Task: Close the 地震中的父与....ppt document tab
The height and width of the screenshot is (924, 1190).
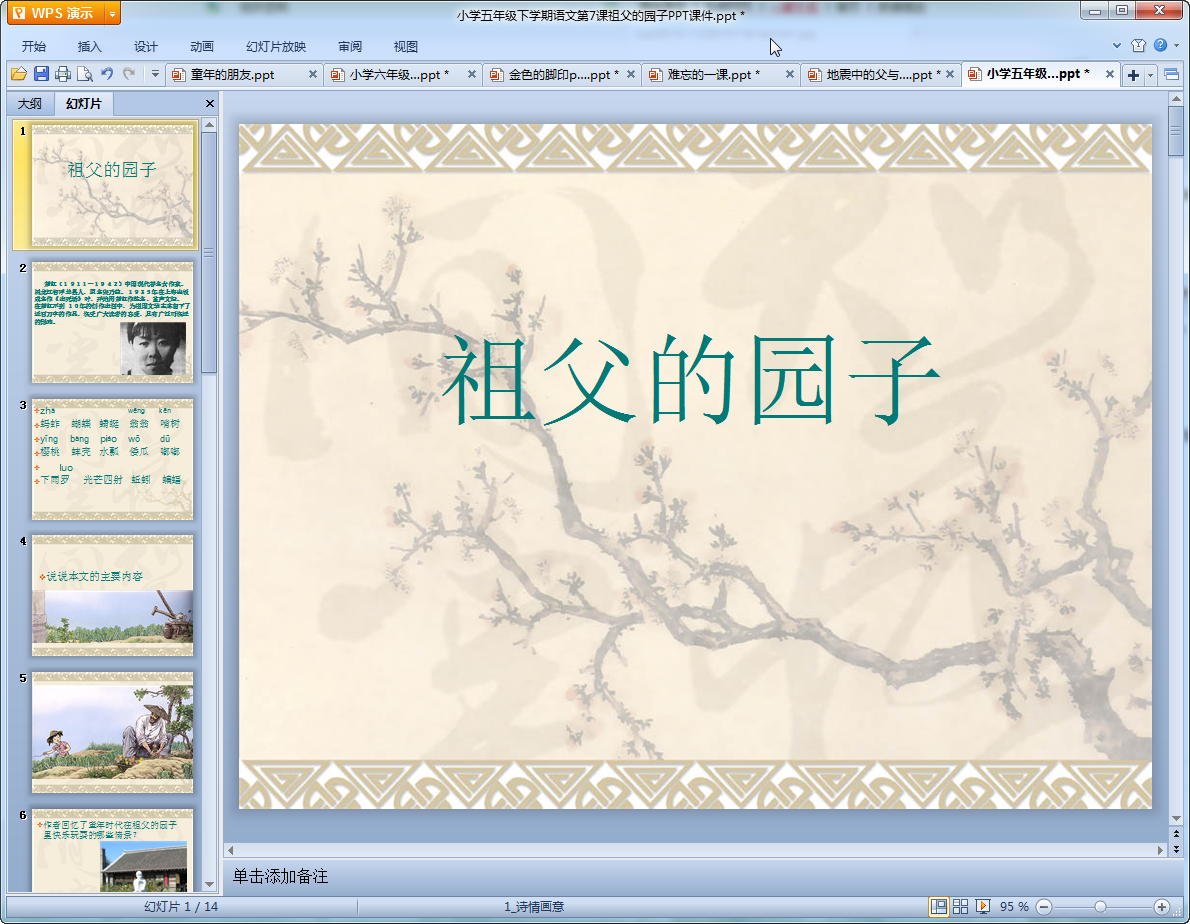Action: (949, 74)
